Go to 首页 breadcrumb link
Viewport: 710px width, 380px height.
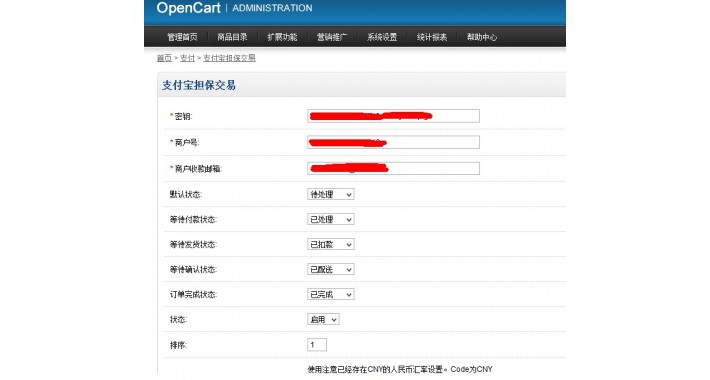click(164, 58)
